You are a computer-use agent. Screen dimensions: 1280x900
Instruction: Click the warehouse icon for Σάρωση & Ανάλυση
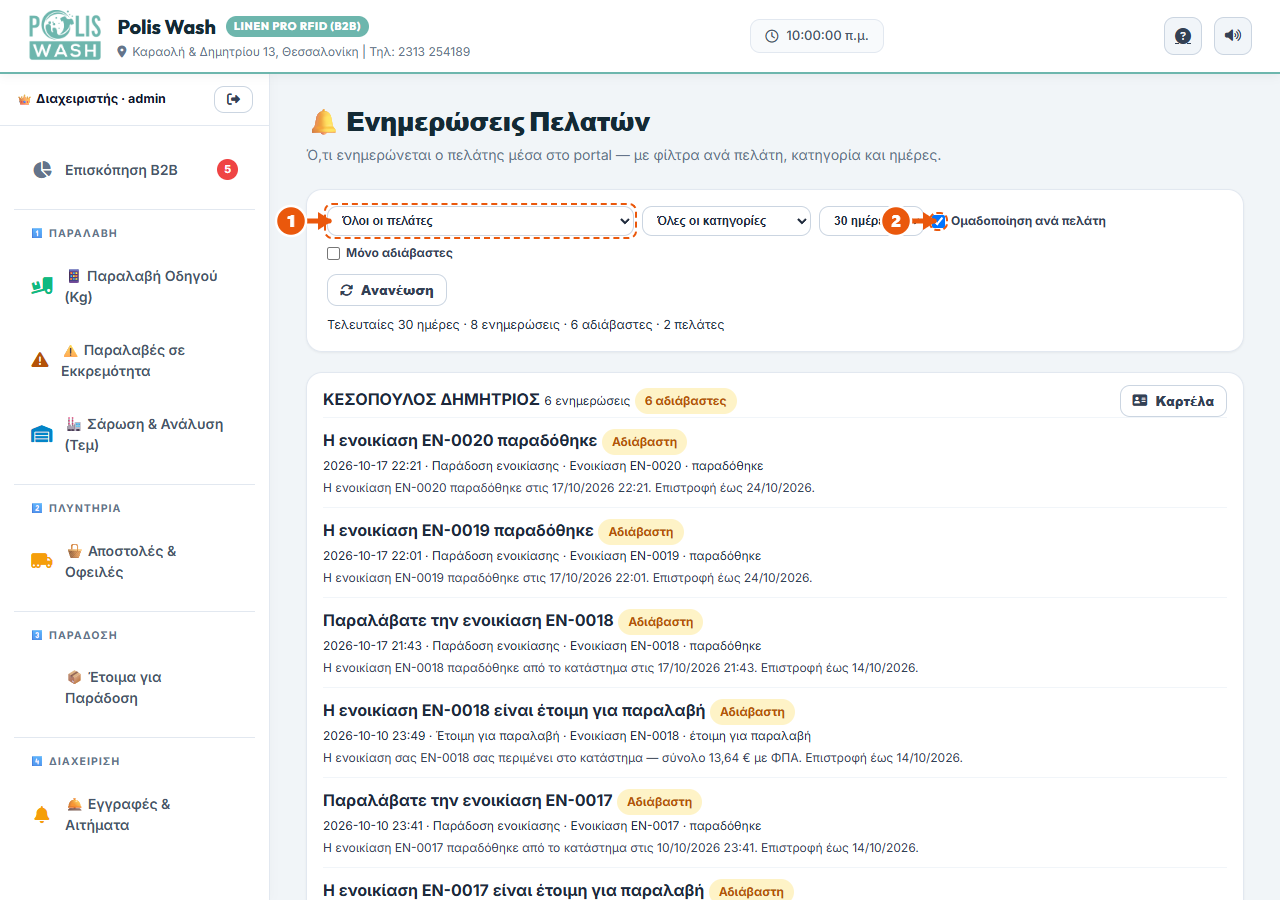click(x=42, y=434)
